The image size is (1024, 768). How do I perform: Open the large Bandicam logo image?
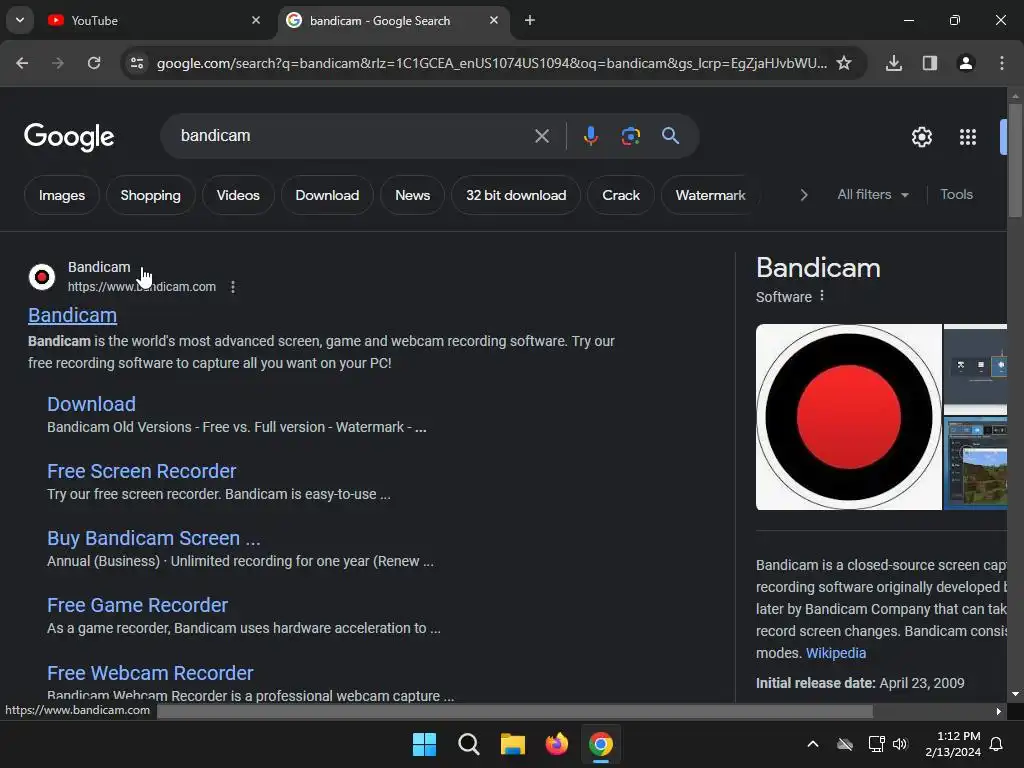(x=848, y=417)
